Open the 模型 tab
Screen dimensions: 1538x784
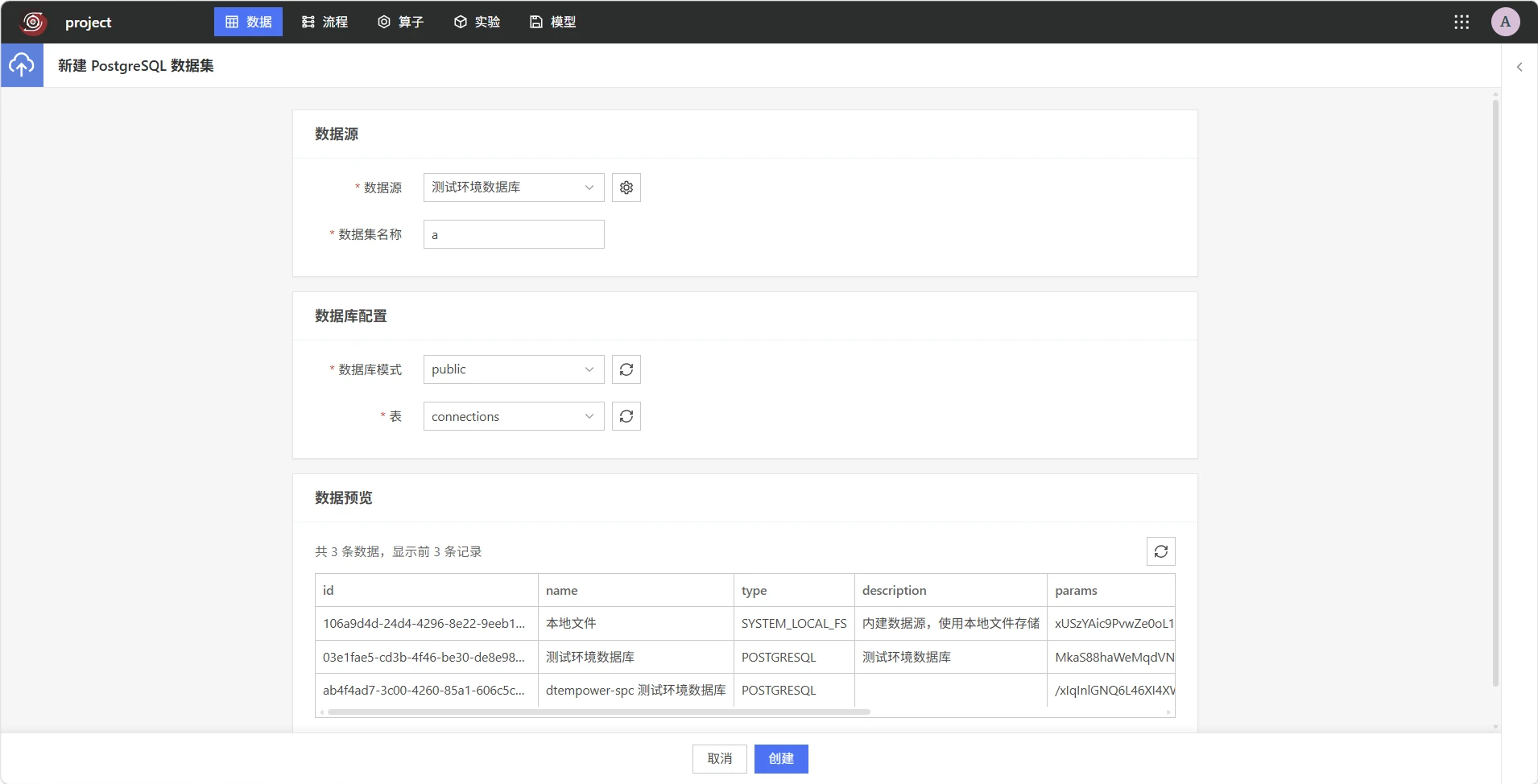click(x=552, y=22)
